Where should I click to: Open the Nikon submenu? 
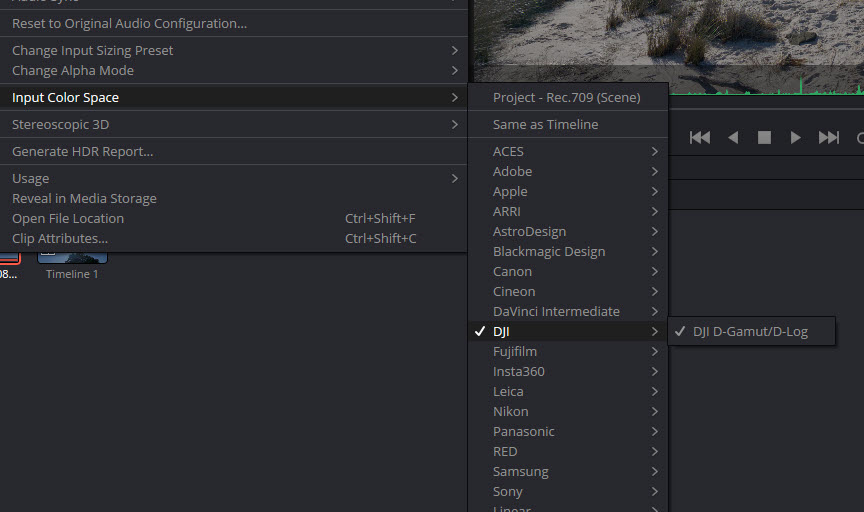click(x=568, y=412)
